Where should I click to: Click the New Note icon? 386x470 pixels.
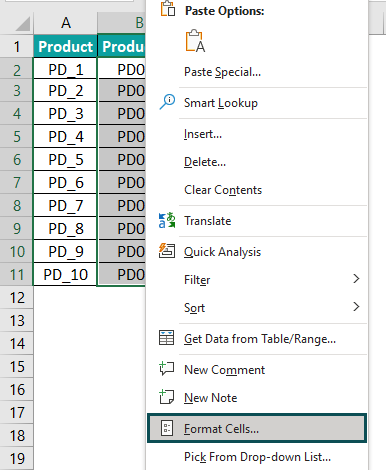pyautogui.click(x=167, y=397)
